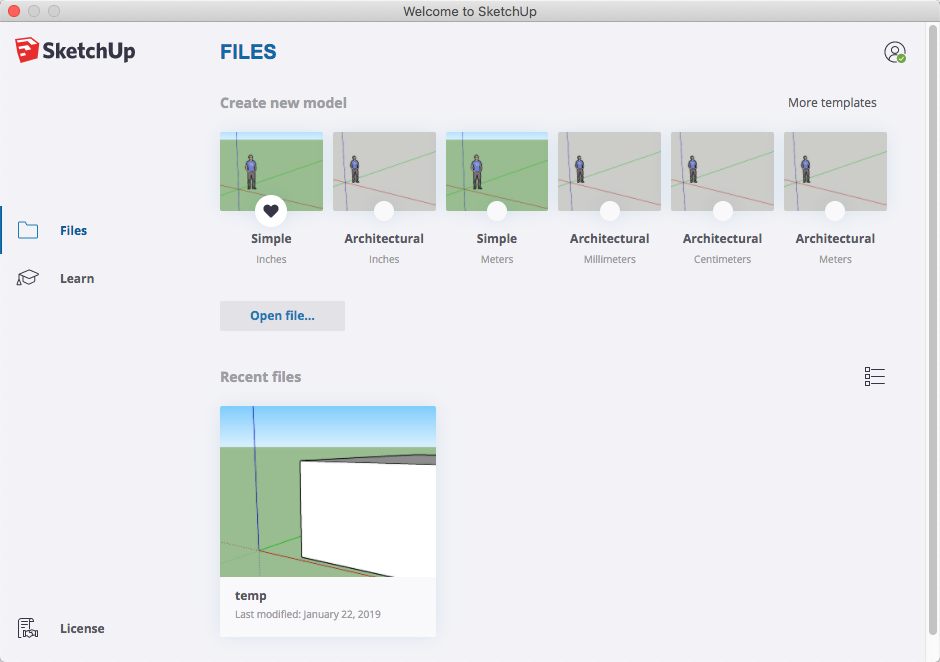
Task: Favorite the Architectural Inches template
Action: click(384, 210)
